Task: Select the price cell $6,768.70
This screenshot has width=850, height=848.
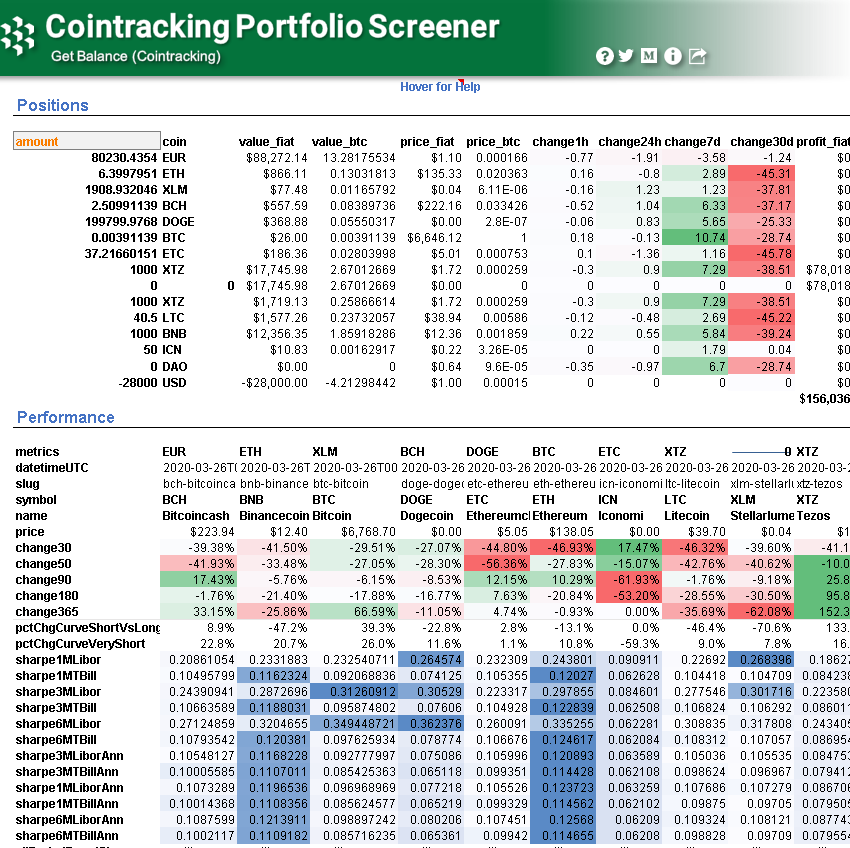Action: (368, 532)
